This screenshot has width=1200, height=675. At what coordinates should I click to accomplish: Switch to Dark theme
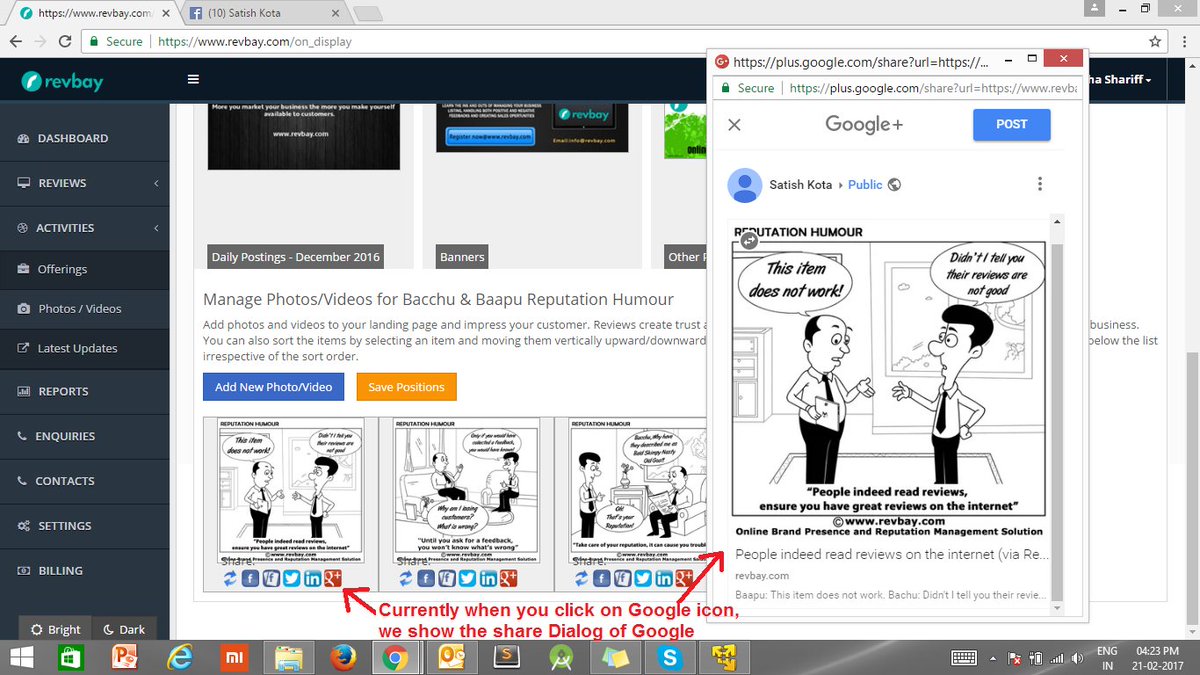(x=124, y=629)
